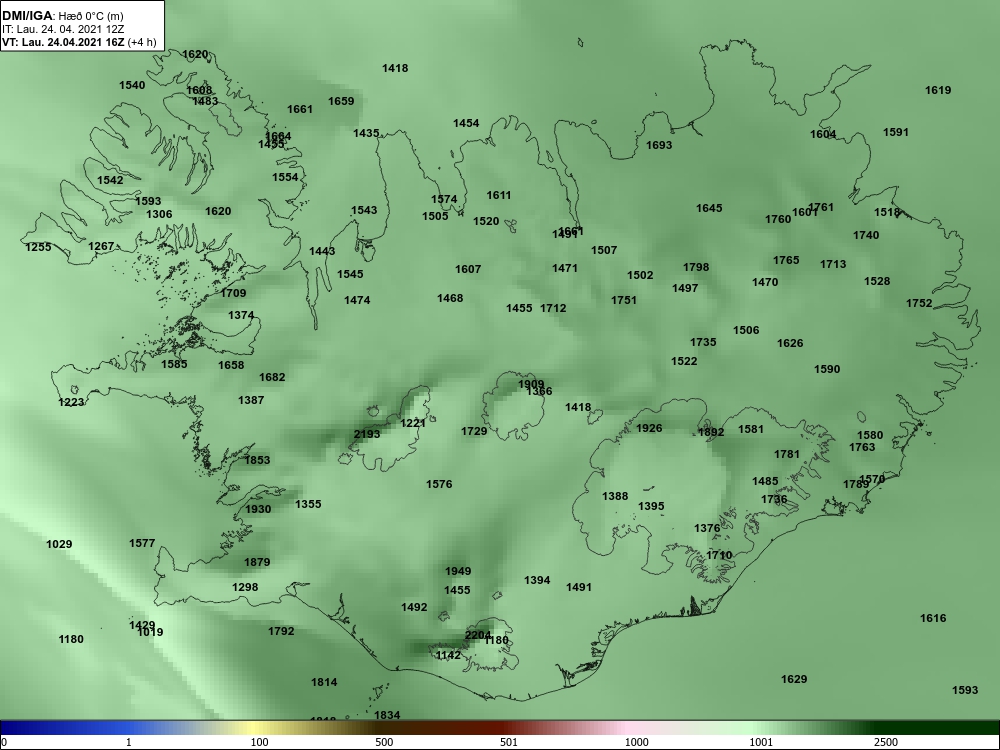
Task: Click the yellow section near scale label 100
Action: point(255,728)
